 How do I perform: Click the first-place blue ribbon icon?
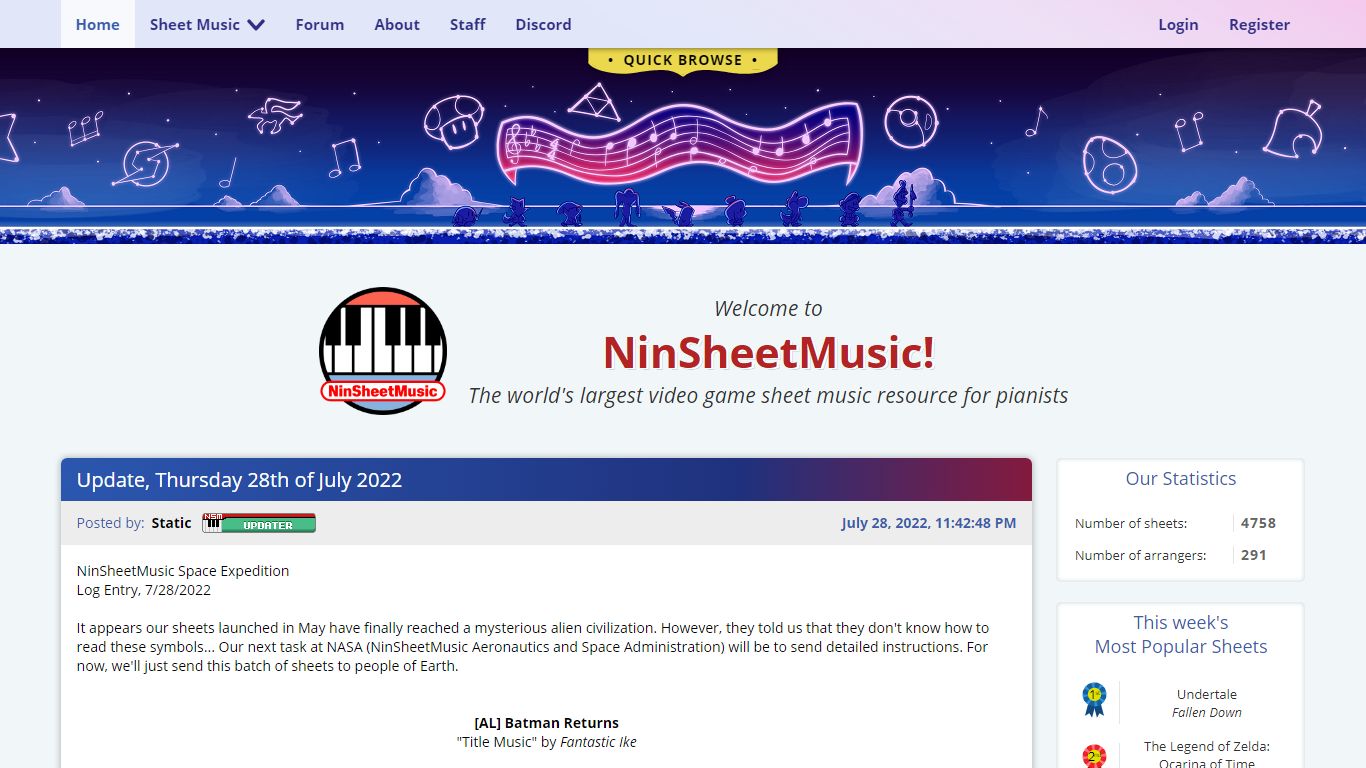tap(1094, 700)
